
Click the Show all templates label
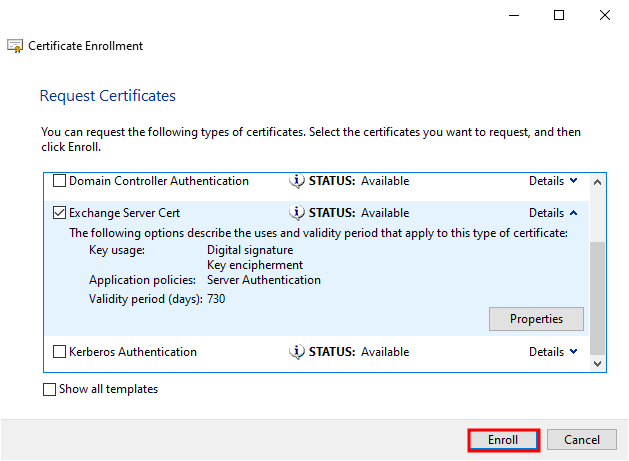[x=108, y=389]
